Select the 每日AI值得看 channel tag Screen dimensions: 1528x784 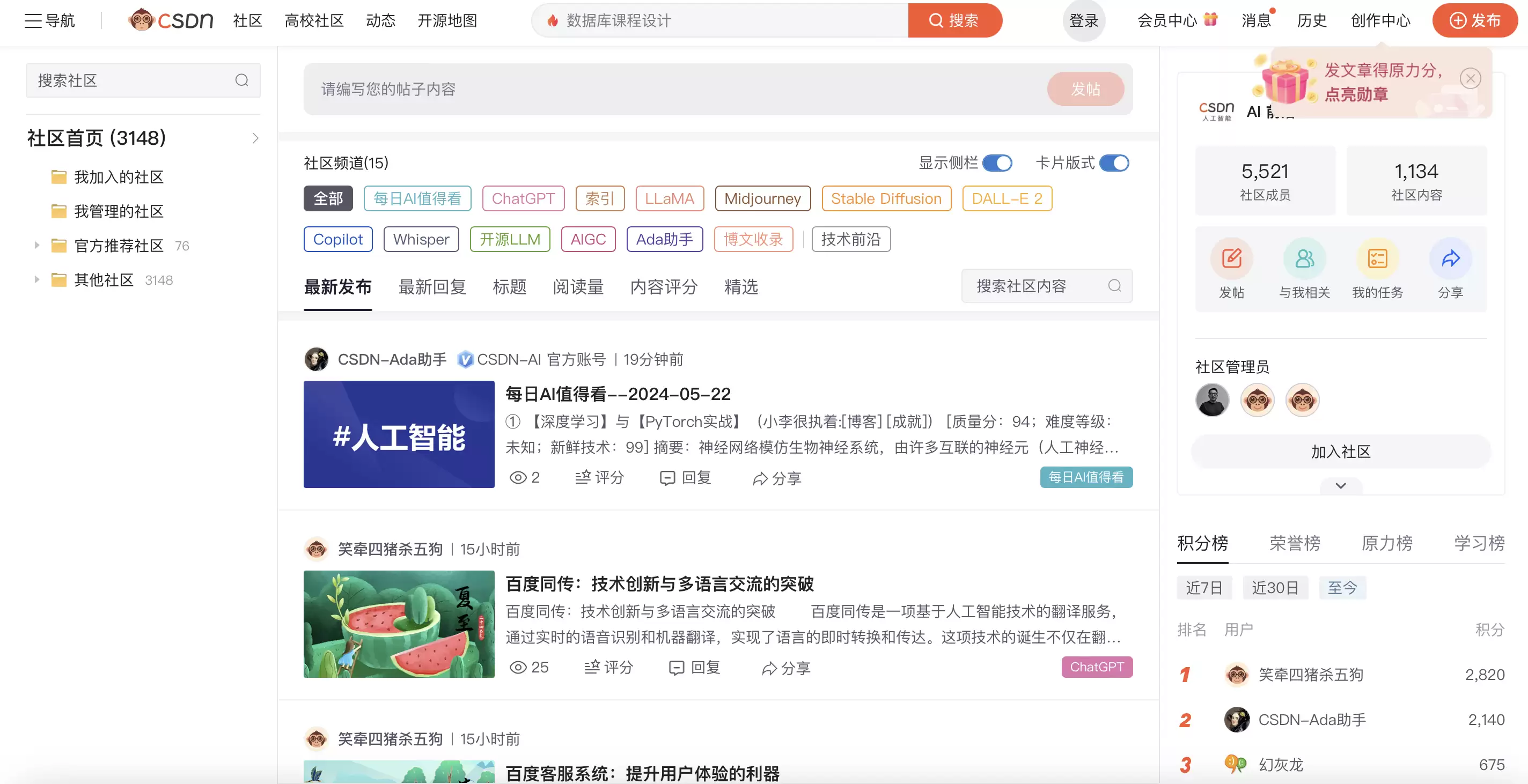(417, 198)
